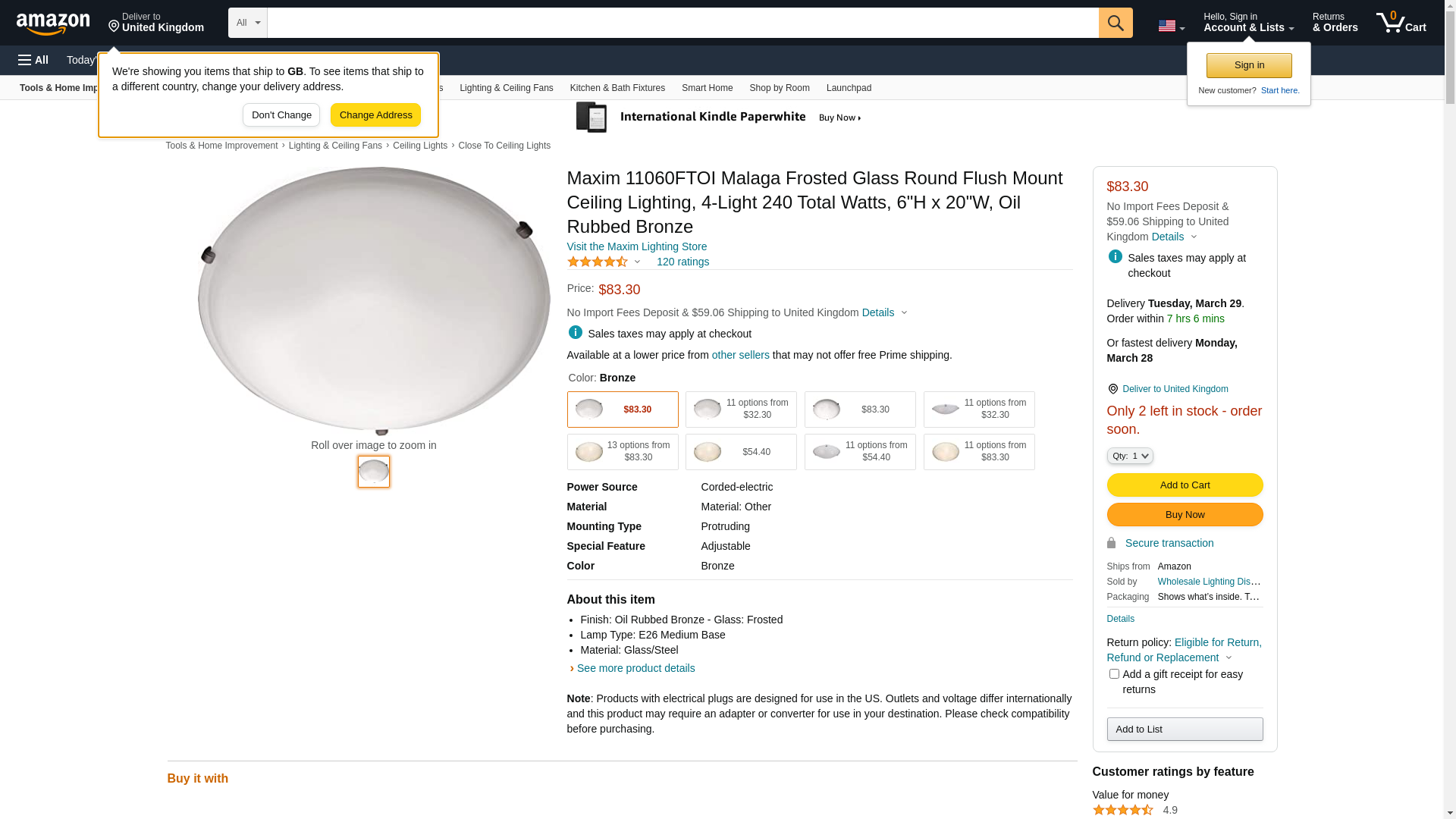Click the Kindle Paperwhite banner
The width and height of the screenshot is (1456, 819).
click(x=718, y=118)
